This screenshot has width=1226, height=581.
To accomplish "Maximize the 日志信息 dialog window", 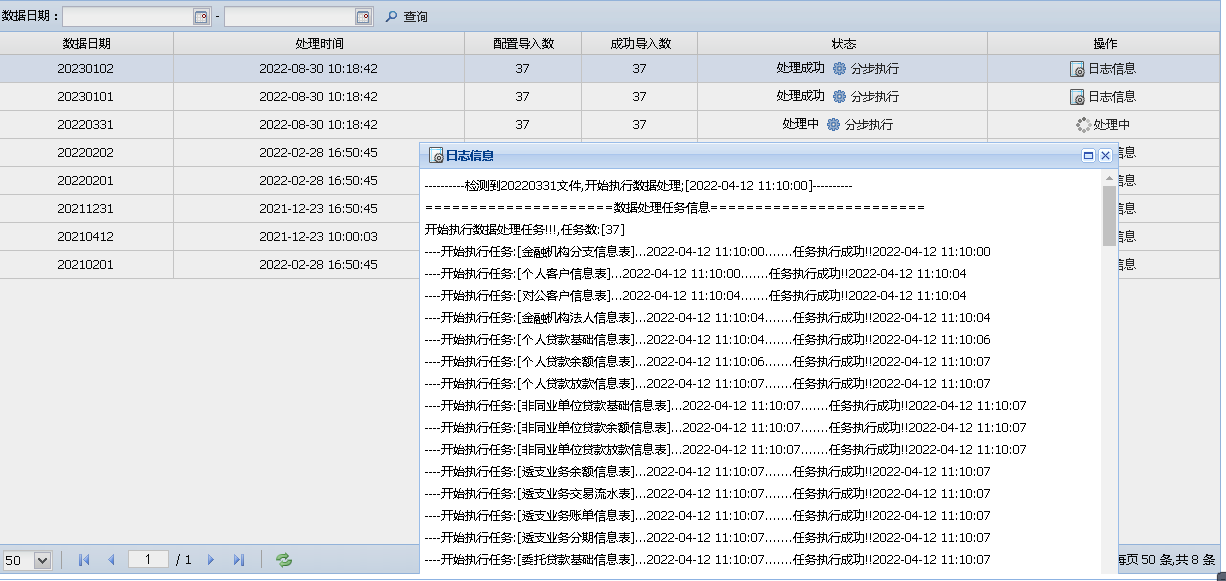I will 1088,156.
